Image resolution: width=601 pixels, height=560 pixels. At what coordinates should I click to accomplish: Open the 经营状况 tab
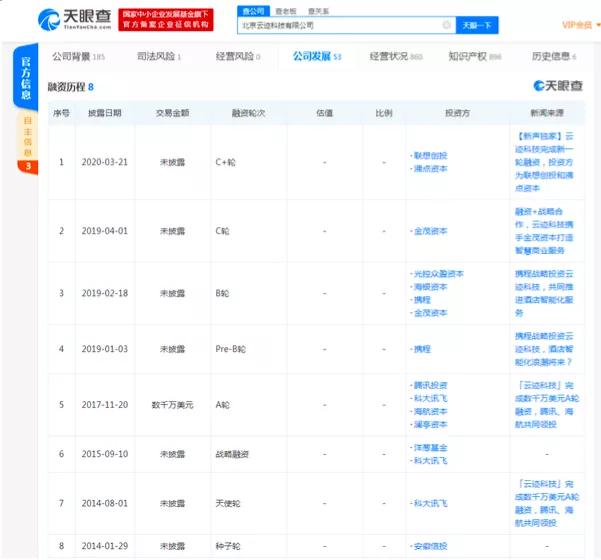coord(396,57)
